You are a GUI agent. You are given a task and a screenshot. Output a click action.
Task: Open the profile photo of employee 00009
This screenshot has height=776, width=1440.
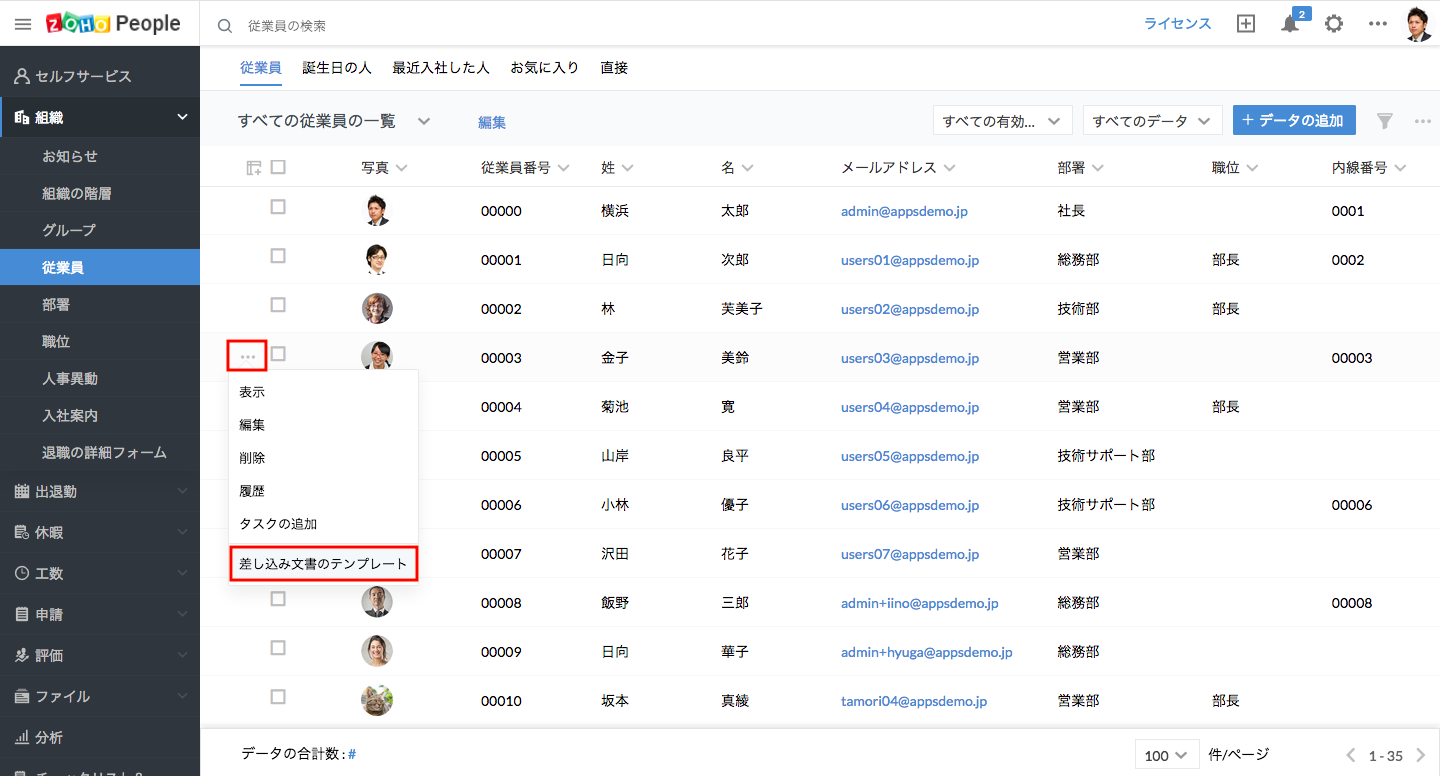[x=377, y=651]
